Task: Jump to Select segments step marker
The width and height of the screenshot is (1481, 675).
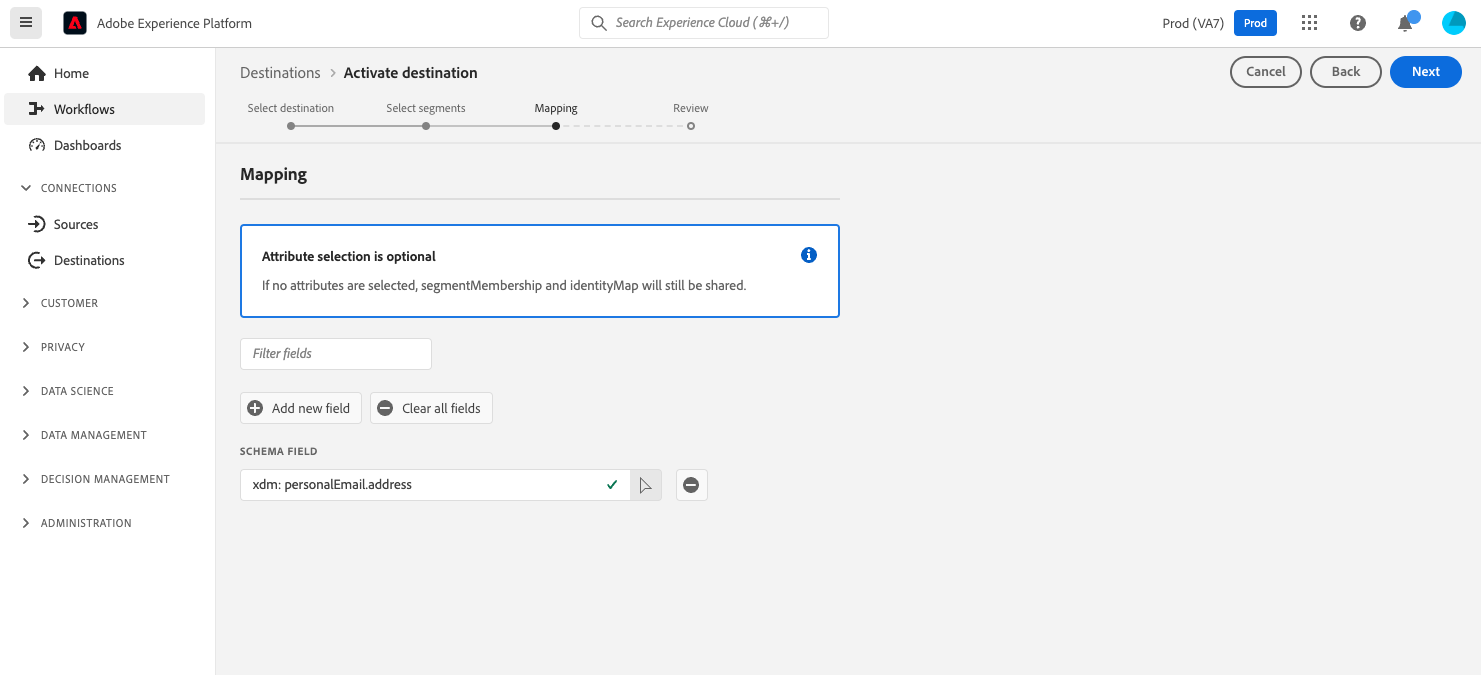Action: (x=426, y=126)
